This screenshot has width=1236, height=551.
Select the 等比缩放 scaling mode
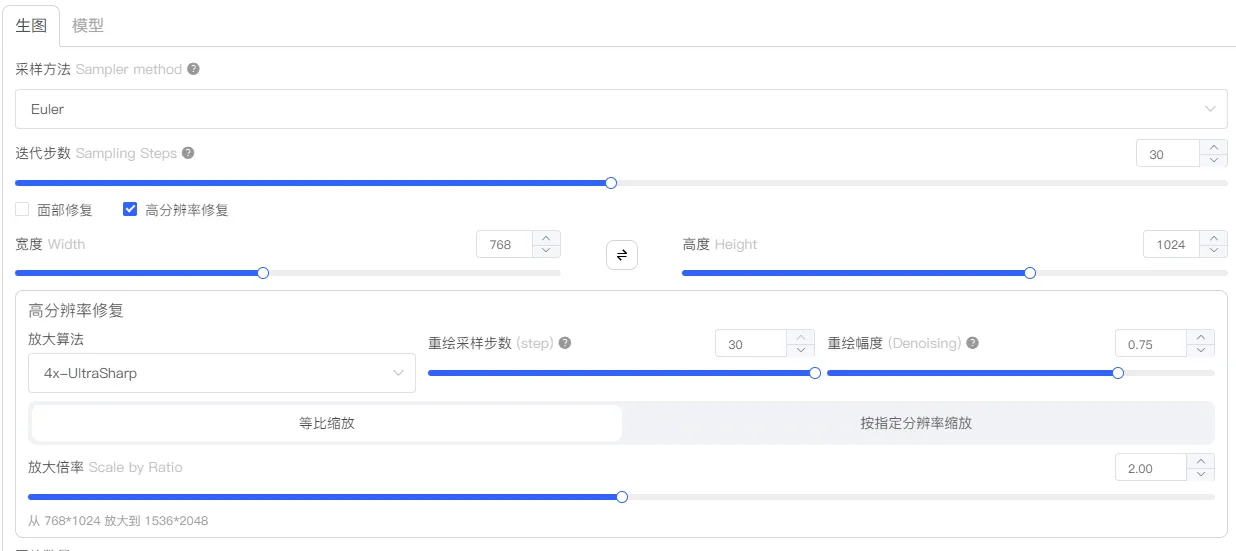327,423
